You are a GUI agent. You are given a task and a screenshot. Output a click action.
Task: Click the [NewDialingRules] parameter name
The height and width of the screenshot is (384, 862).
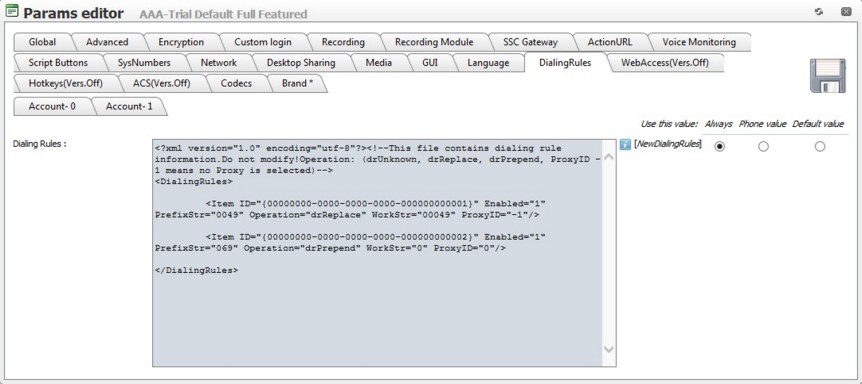667,144
